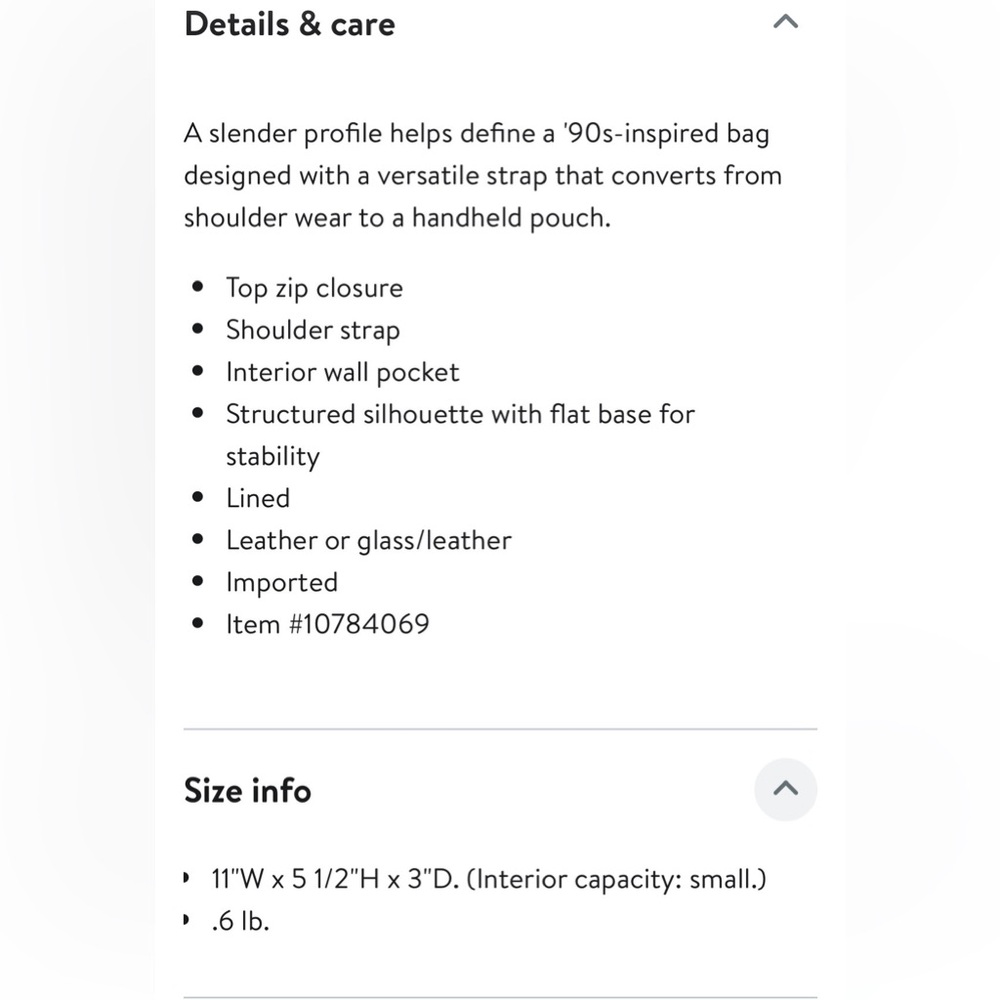The height and width of the screenshot is (1000, 1000).
Task: Click the 11"W x 5 1/2"H dimensions line
Action: 489,879
